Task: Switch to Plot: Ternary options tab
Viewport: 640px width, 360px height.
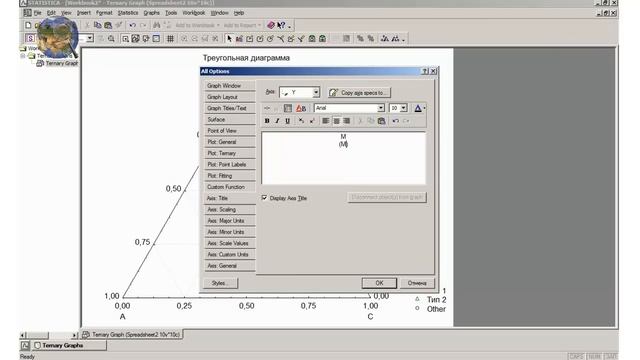Action: pos(229,153)
